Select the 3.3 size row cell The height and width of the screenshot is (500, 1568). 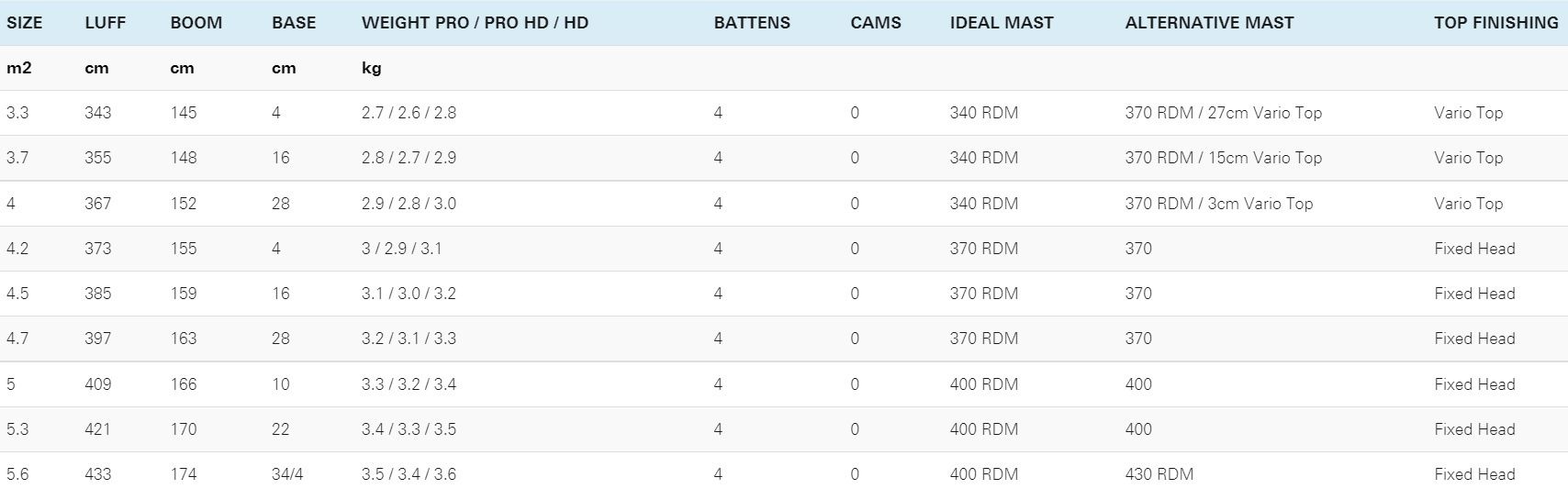pos(17,113)
